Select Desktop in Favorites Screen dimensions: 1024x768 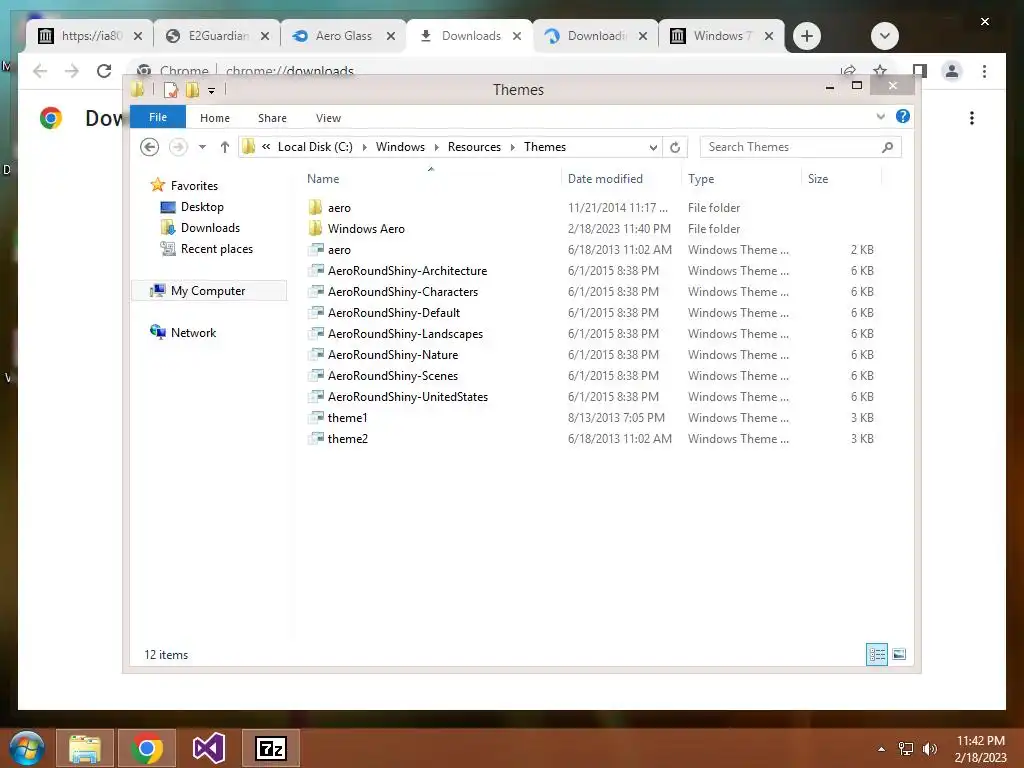[x=202, y=207]
